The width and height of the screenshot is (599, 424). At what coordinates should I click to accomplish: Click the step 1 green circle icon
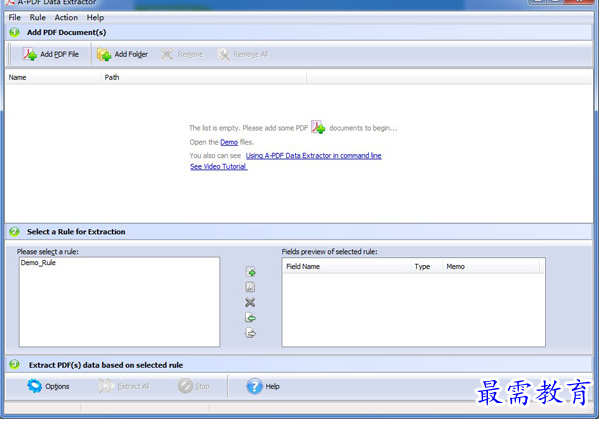(15, 32)
